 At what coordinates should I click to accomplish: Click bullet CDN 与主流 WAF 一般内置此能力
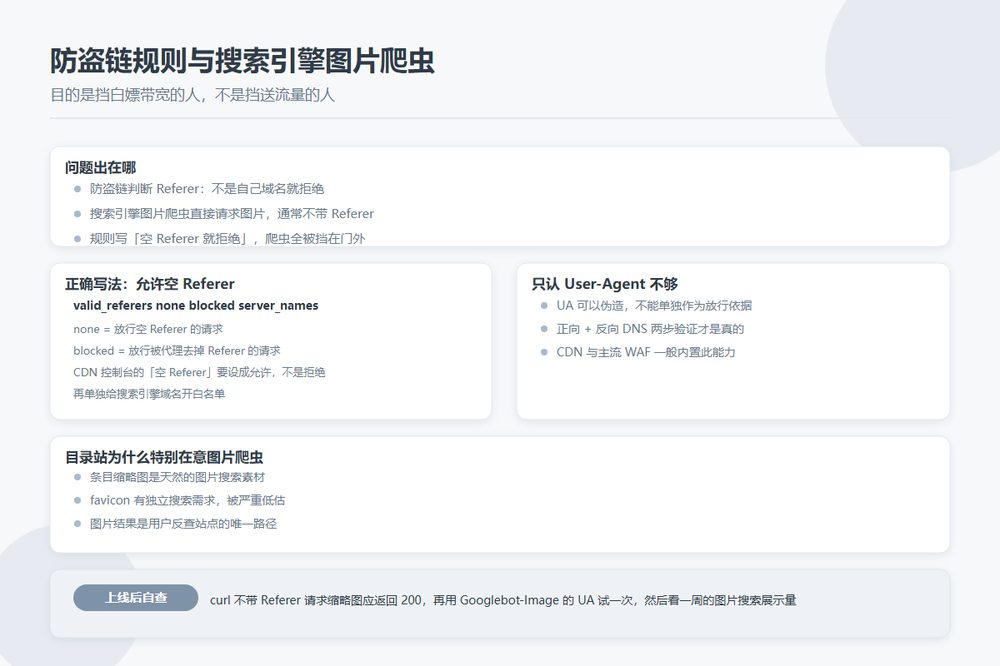click(x=645, y=352)
